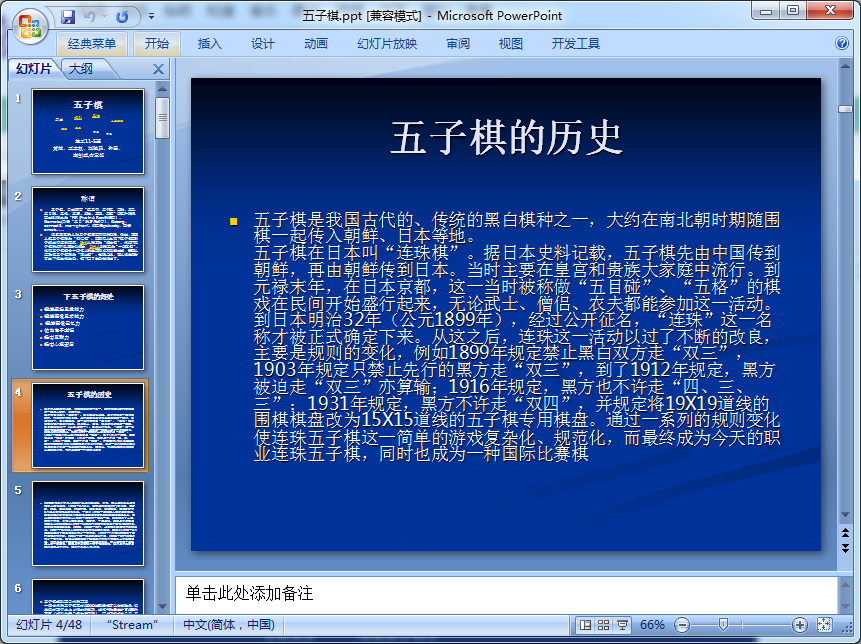Switch to Slide Sorter view icon

pos(603,625)
